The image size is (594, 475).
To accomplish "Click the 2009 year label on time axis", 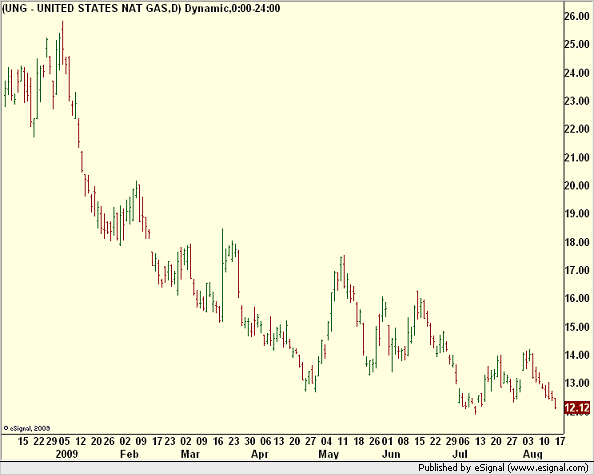I will (x=67, y=454).
